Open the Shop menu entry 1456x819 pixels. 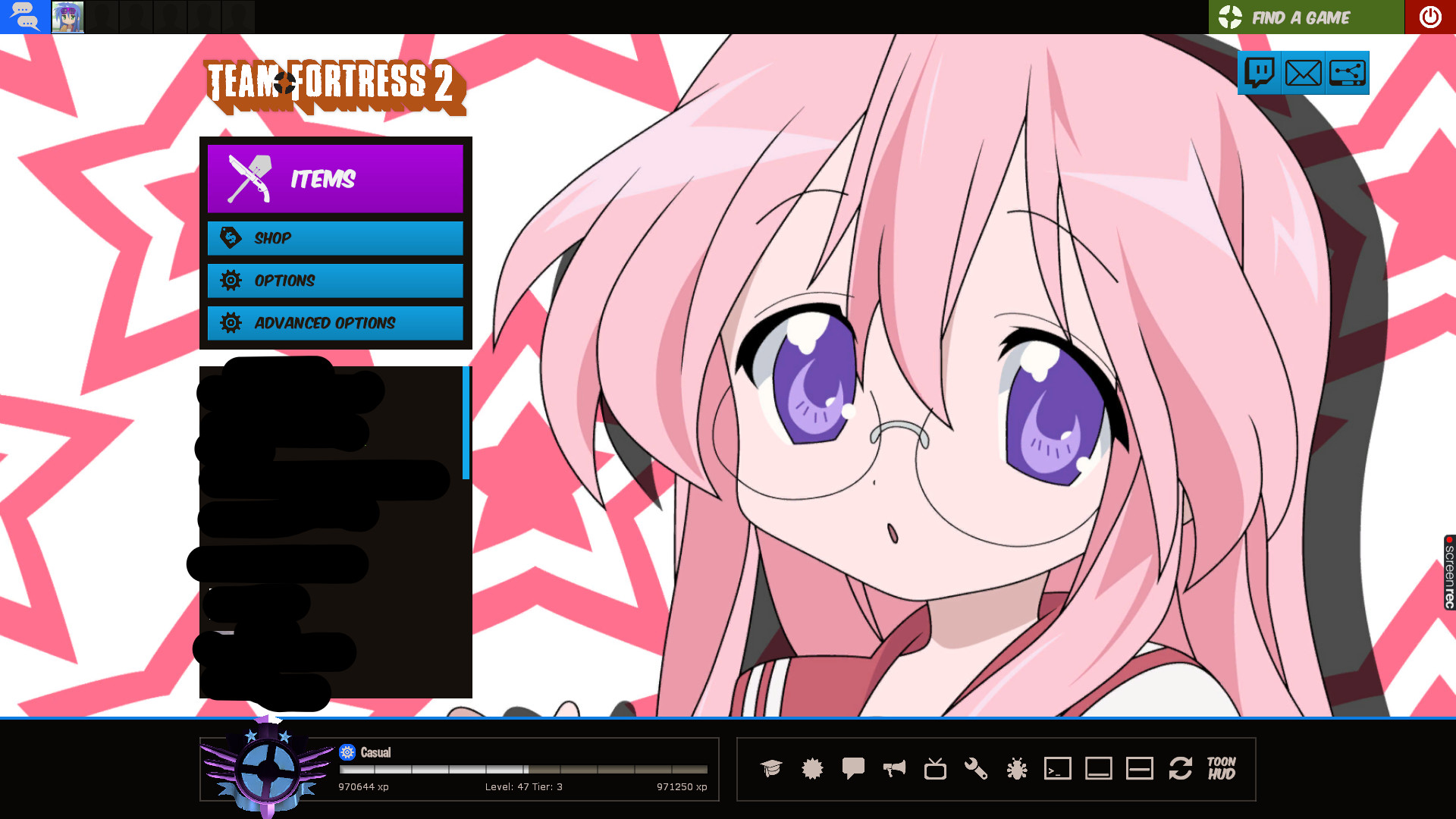(335, 238)
